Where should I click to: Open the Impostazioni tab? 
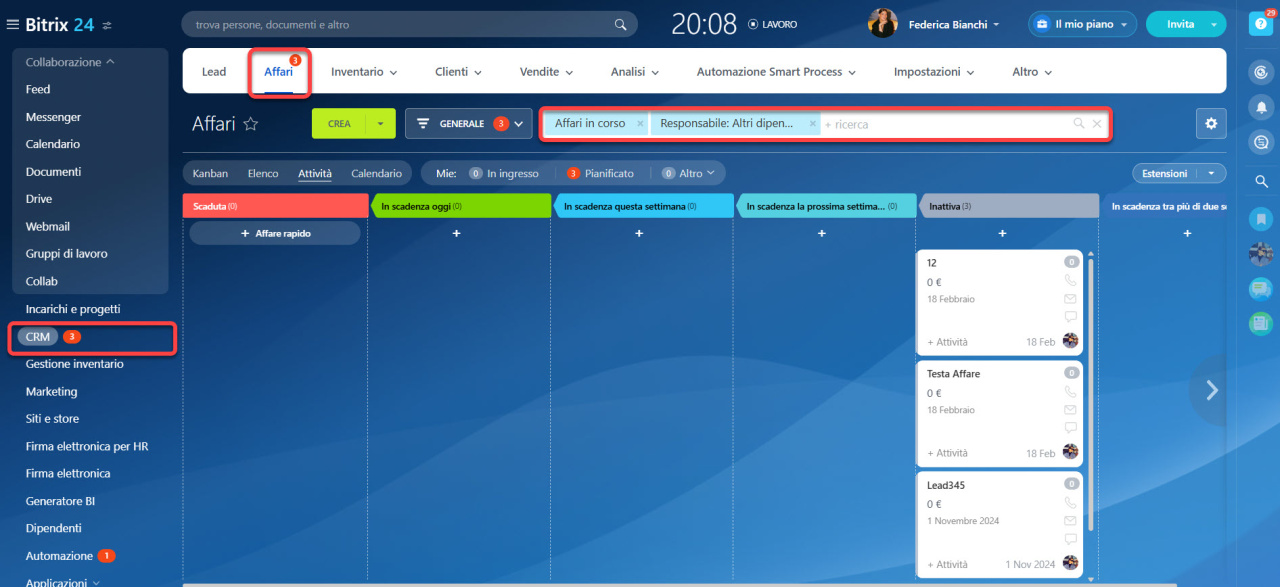pyautogui.click(x=934, y=72)
